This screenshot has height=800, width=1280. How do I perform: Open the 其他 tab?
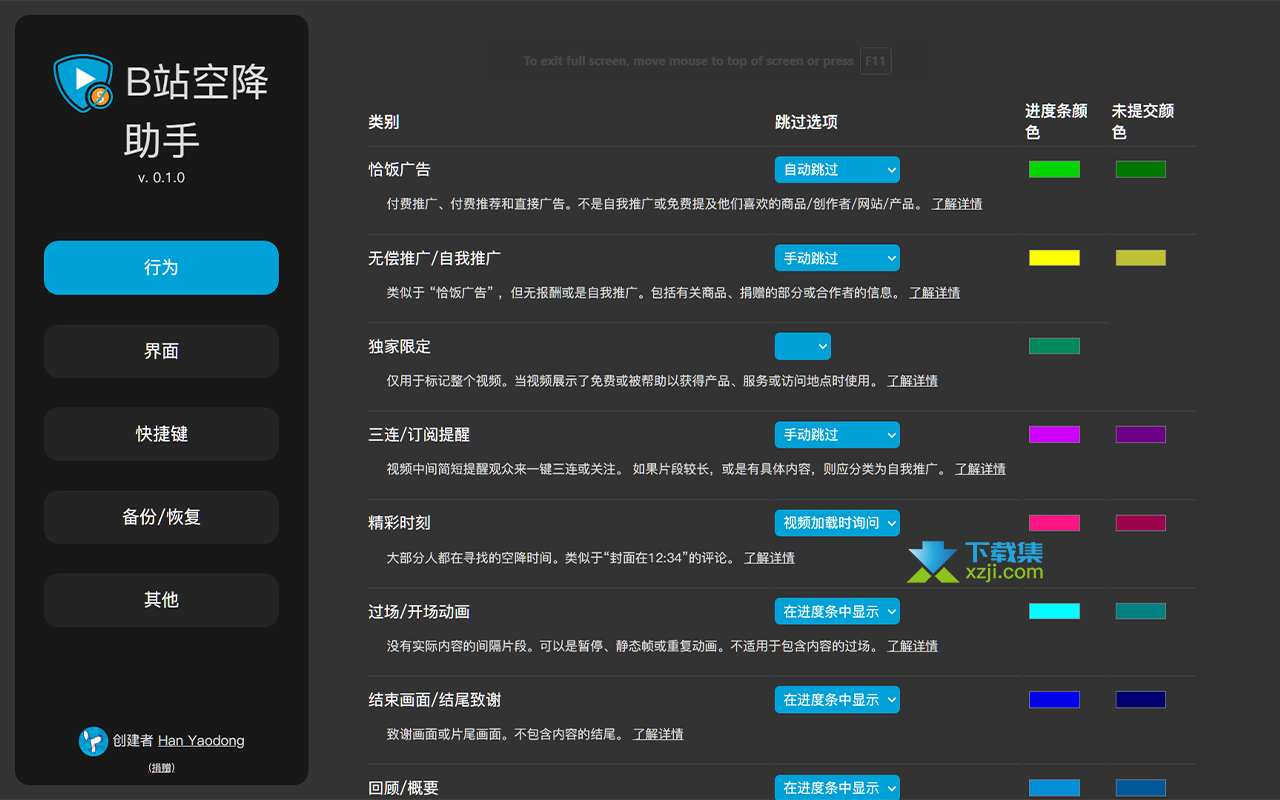(x=161, y=600)
